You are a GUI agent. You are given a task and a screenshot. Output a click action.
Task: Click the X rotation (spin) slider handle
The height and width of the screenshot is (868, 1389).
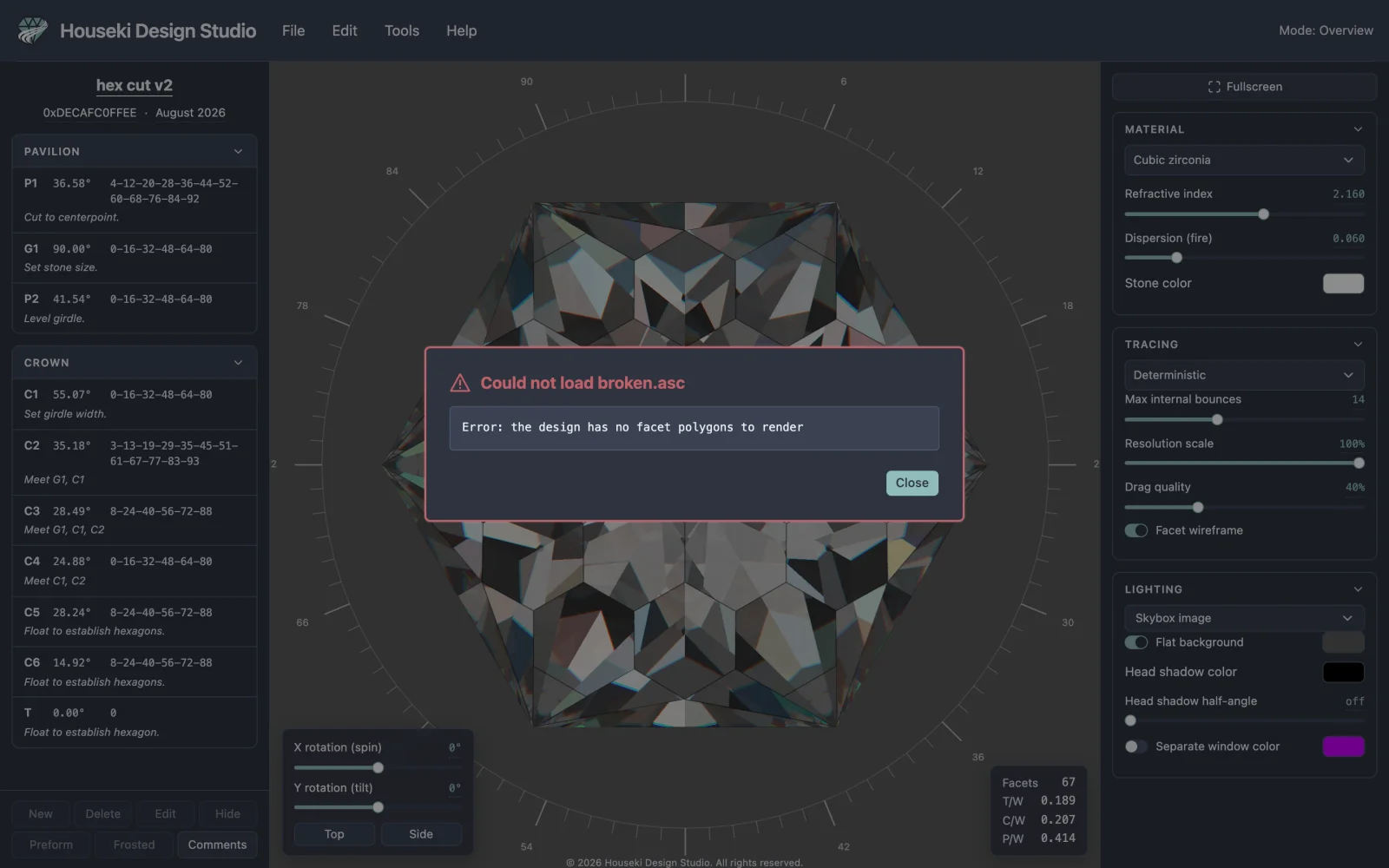coord(378,767)
